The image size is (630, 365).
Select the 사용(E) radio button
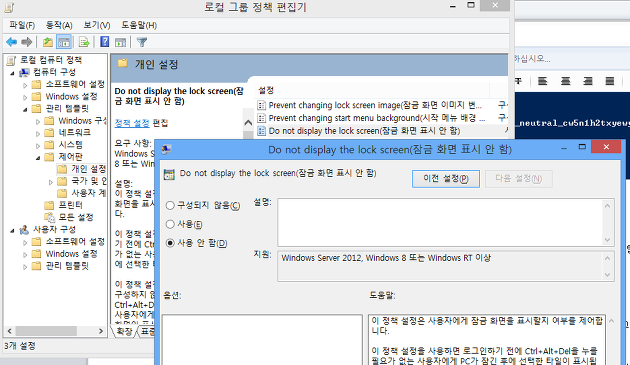coord(170,224)
